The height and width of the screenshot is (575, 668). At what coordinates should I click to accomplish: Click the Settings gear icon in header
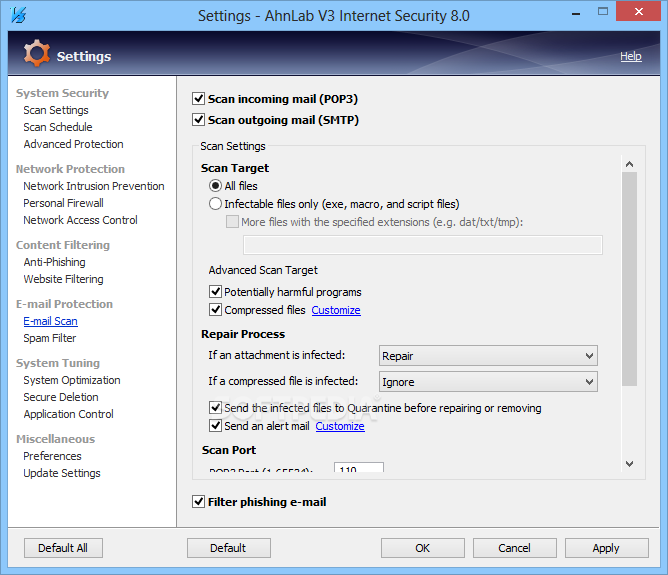tap(37, 53)
